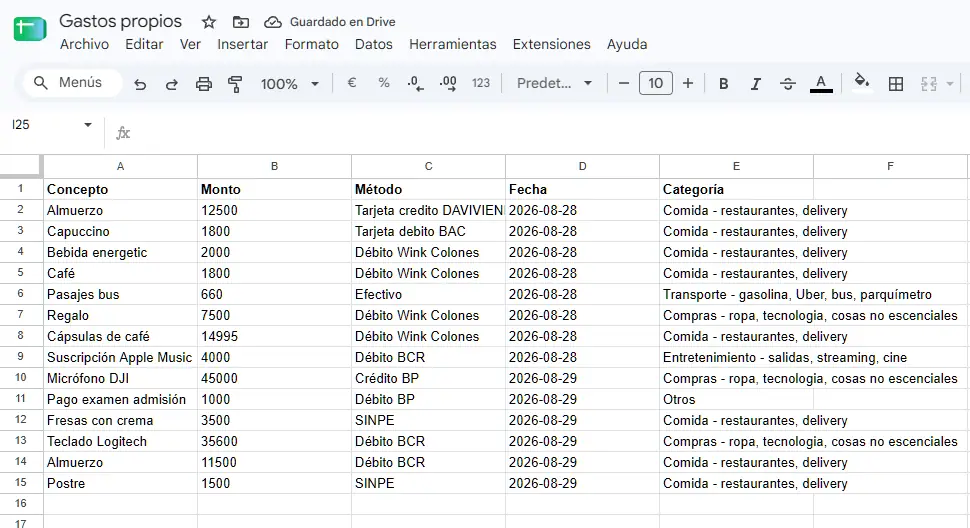Star the Gastos propios document
Viewport: 970px width, 528px height.
209,22
